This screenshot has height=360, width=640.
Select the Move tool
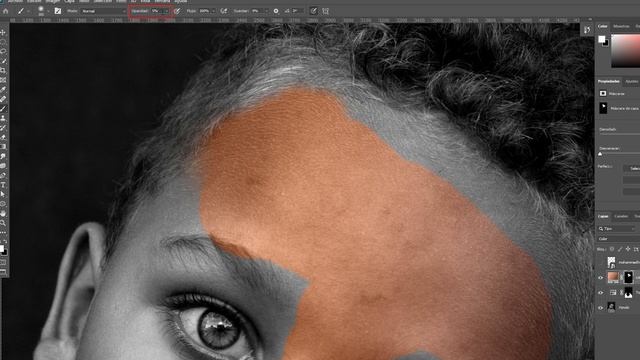coord(3,32)
